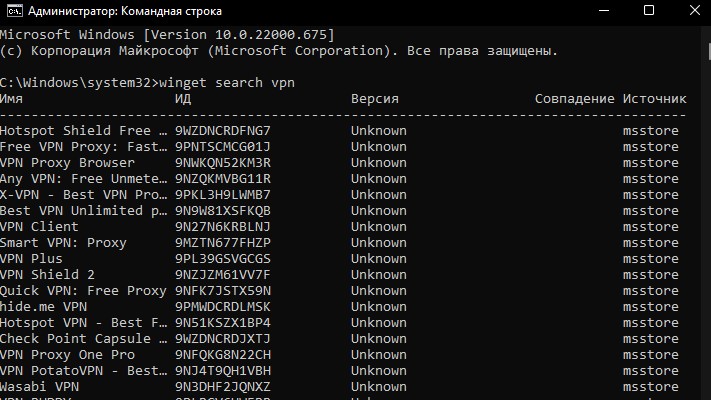
Task: Click the Wasabi VPN ID 9N3DHF2JQNXZ
Action: point(223,387)
